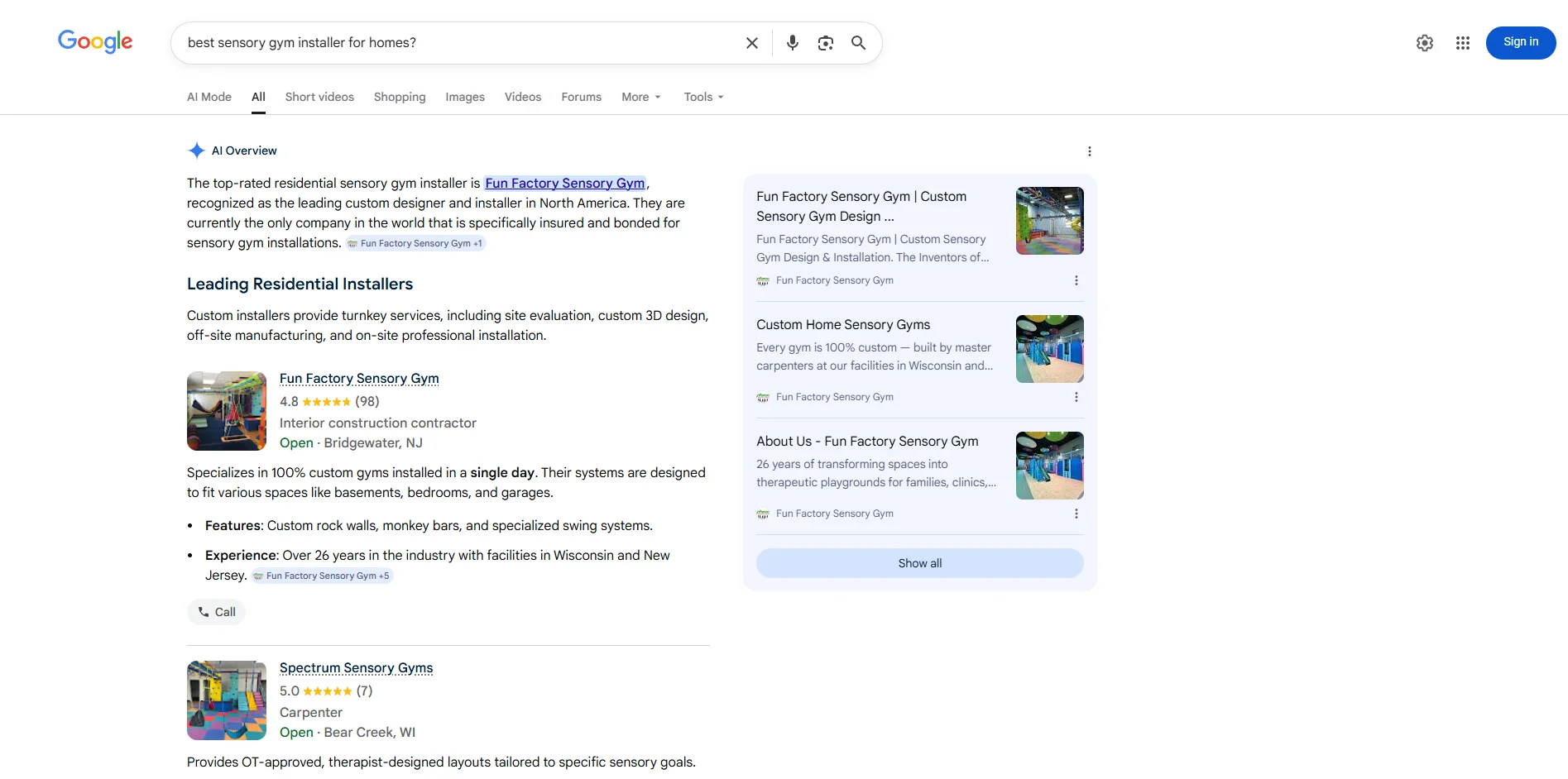
Task: Click the AI Overview sparkle icon
Action: [x=196, y=151]
